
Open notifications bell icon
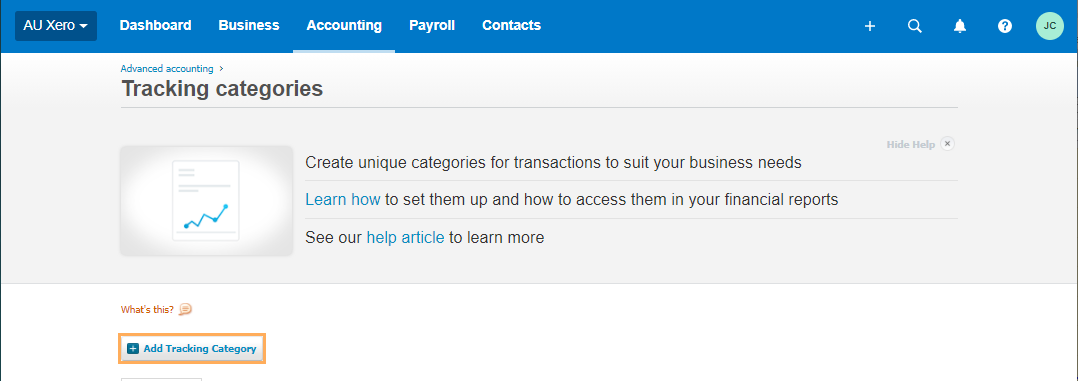tap(960, 26)
